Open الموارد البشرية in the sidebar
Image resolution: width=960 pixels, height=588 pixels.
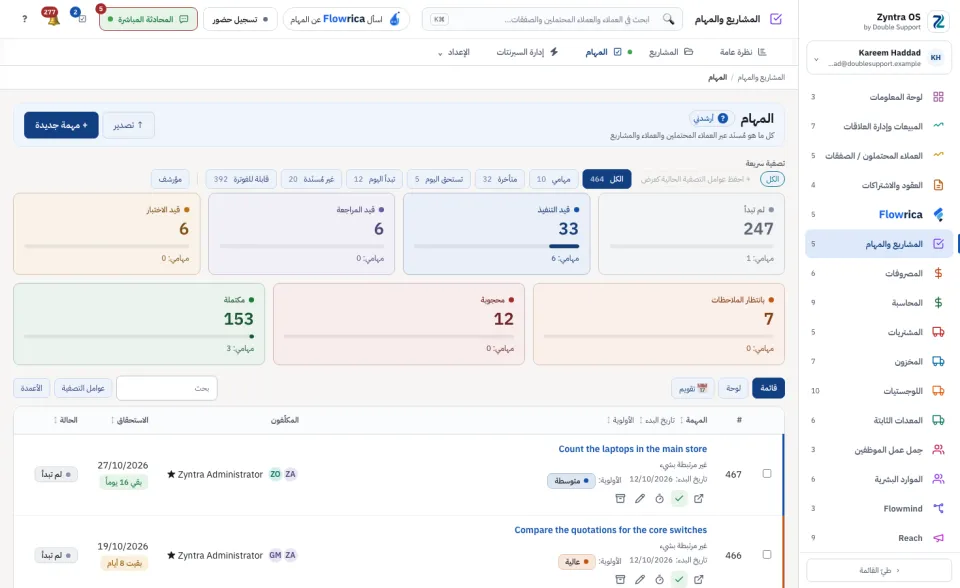(879, 479)
